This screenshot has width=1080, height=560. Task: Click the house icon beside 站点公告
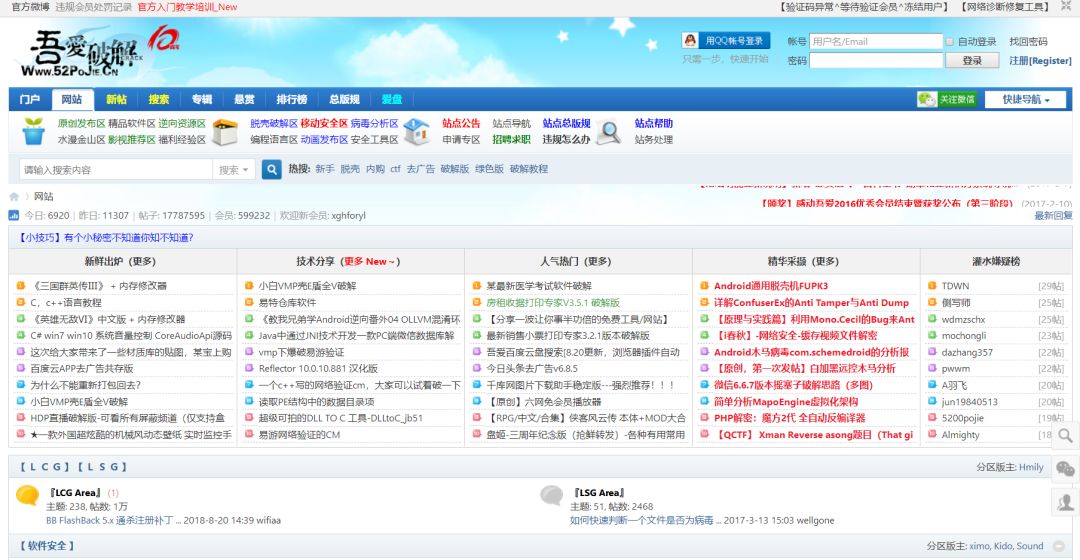point(417,131)
